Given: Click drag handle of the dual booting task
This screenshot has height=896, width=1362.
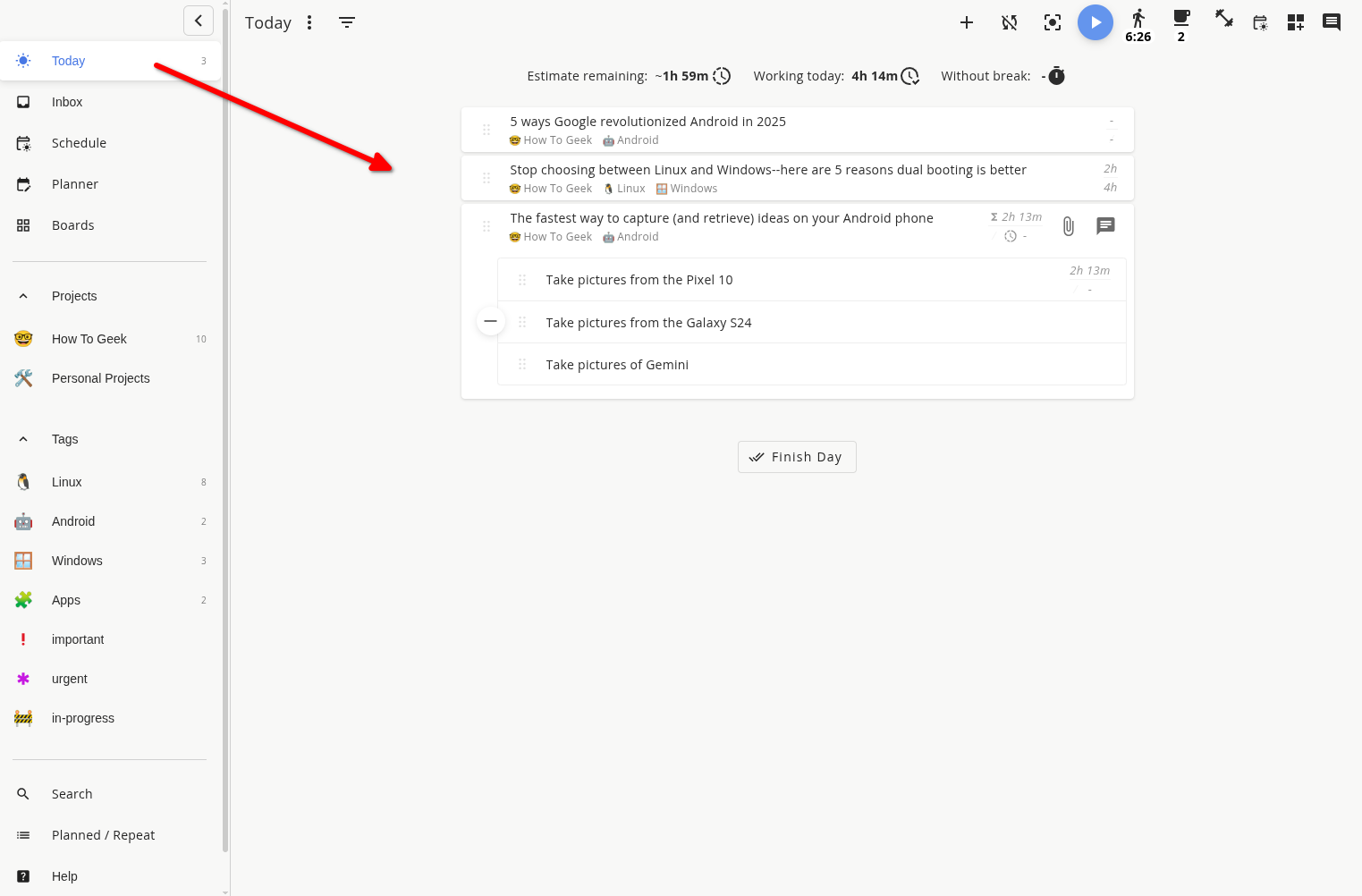Looking at the screenshot, I should (x=486, y=178).
